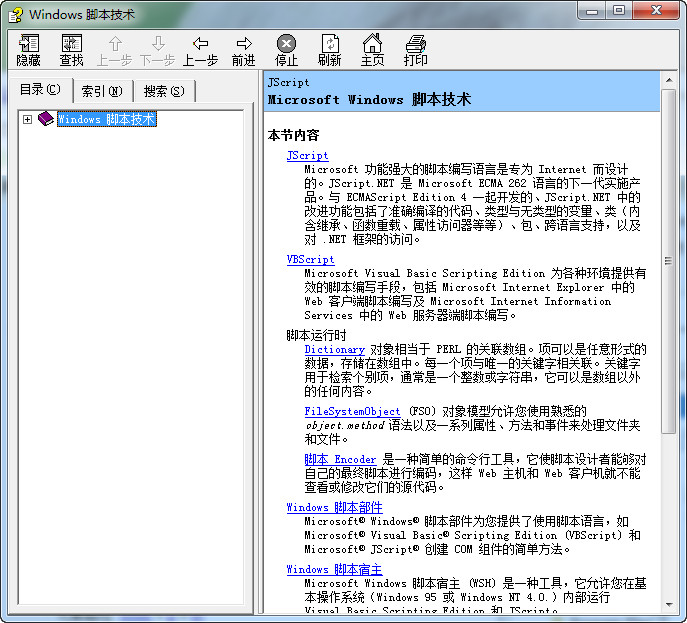Click the 查找 (Locate) toolbar icon
Image resolution: width=687 pixels, height=623 pixels.
coord(71,50)
